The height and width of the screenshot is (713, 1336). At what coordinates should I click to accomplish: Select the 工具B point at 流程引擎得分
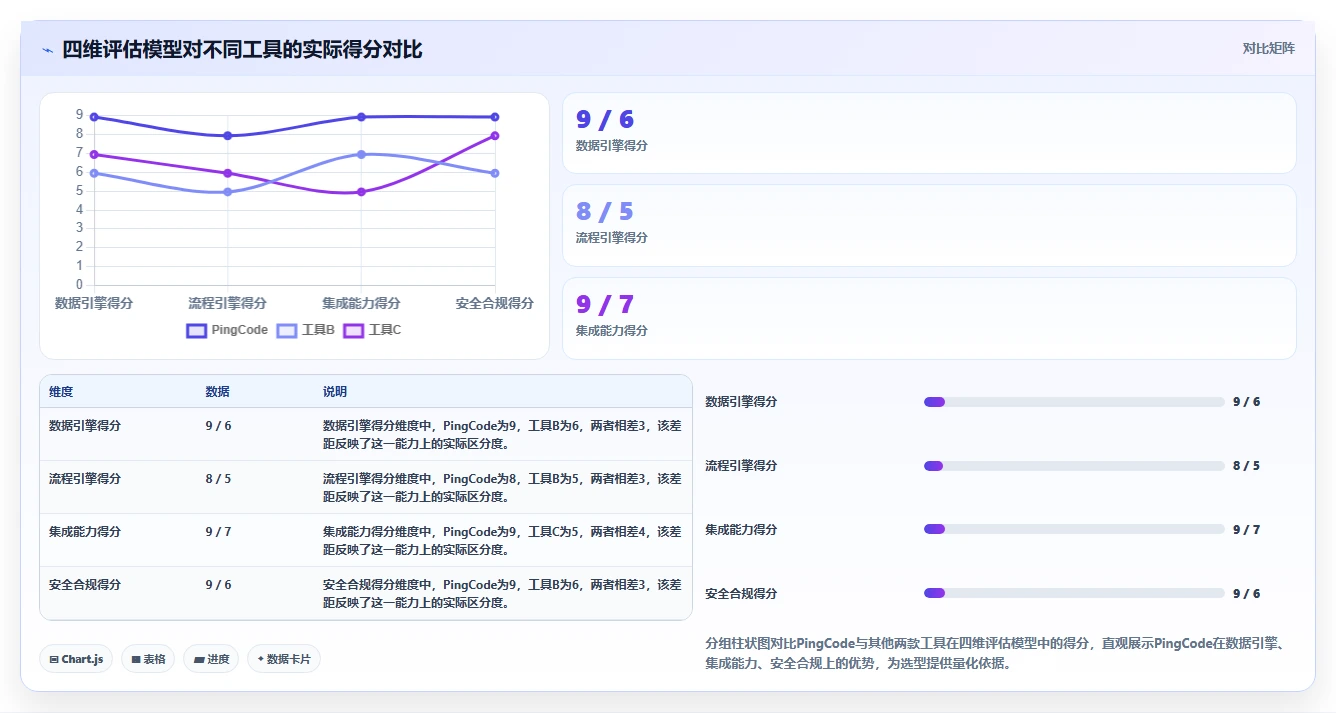click(228, 192)
